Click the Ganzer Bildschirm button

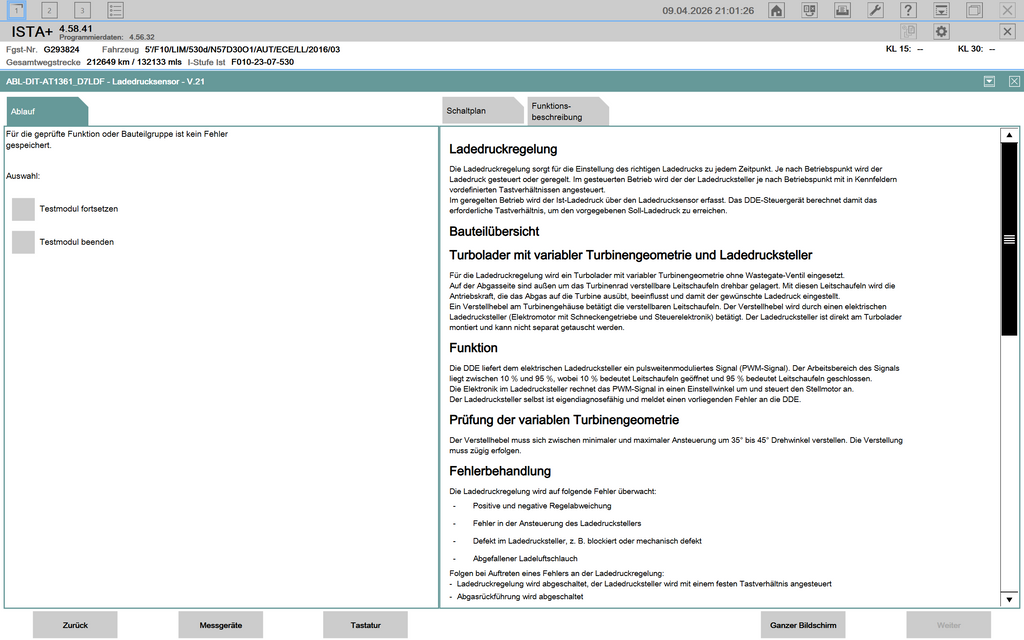coord(802,625)
